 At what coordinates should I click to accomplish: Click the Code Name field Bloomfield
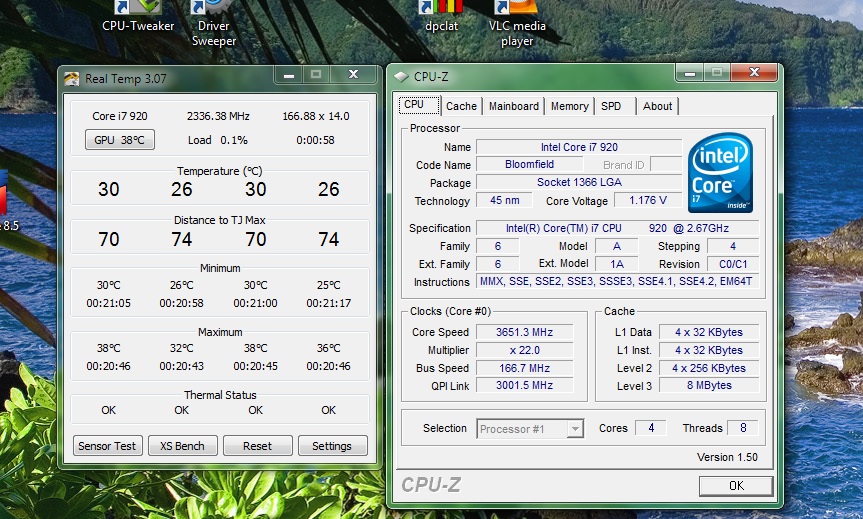click(529, 164)
